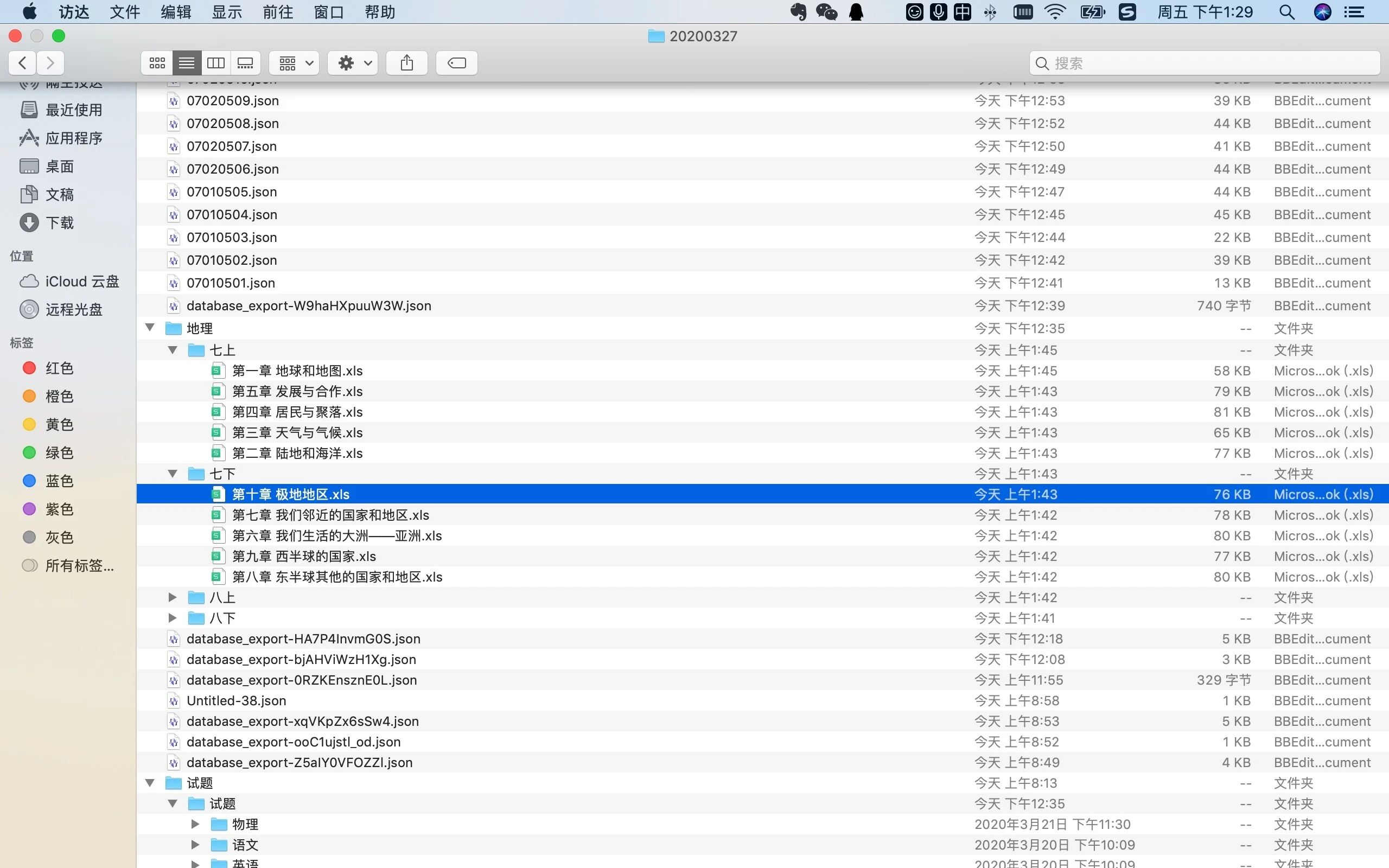Expand the 八上 folder
This screenshot has height=868, width=1389.
point(172,598)
